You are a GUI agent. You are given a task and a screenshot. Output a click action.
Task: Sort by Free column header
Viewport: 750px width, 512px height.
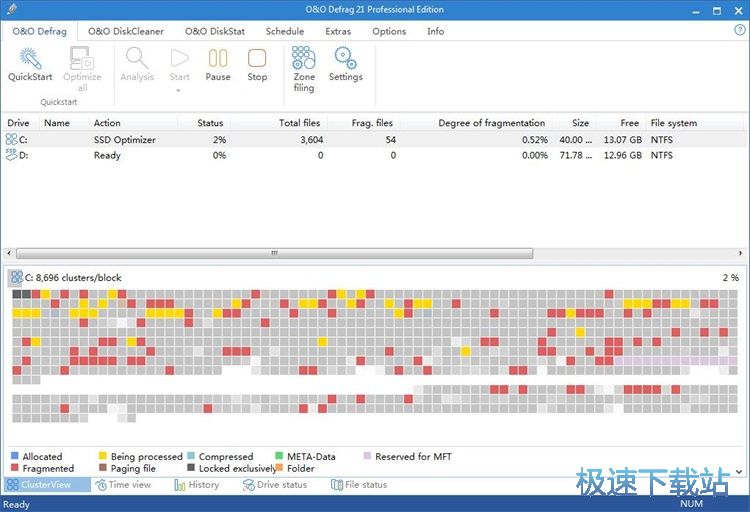coord(620,122)
